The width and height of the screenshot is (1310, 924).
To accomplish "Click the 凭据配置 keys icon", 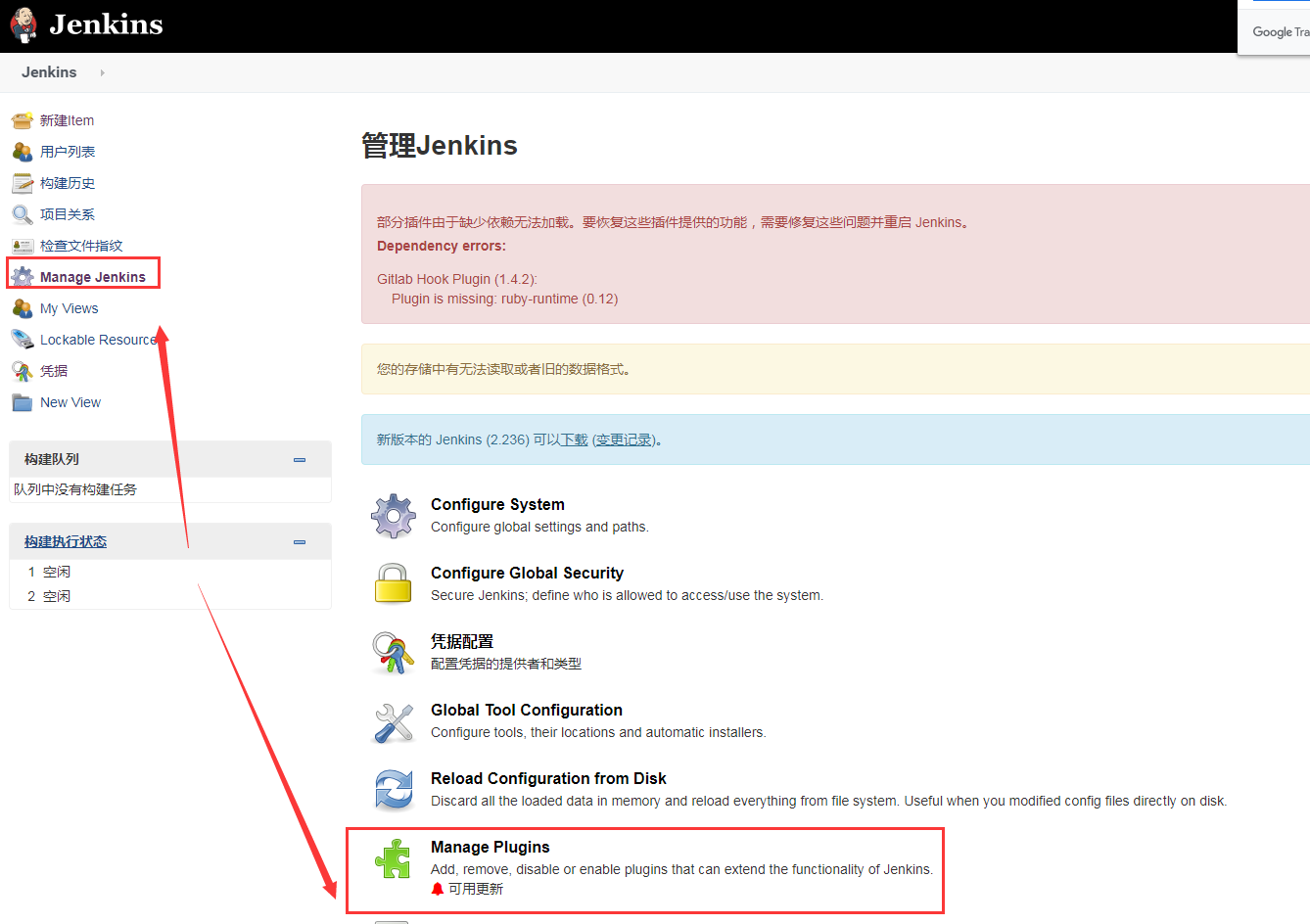I will pos(394,653).
